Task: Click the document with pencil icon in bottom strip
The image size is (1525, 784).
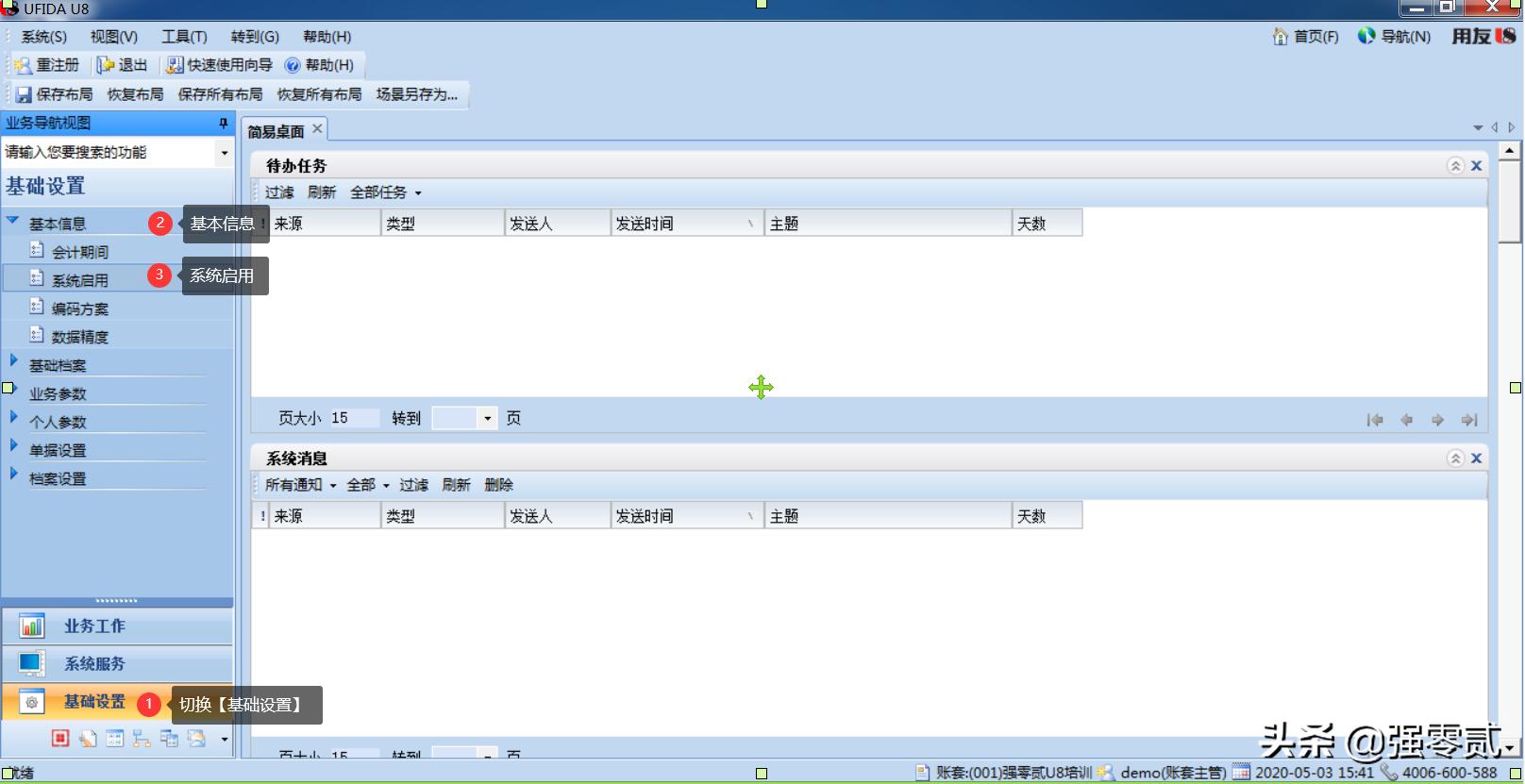Action: pos(88,739)
